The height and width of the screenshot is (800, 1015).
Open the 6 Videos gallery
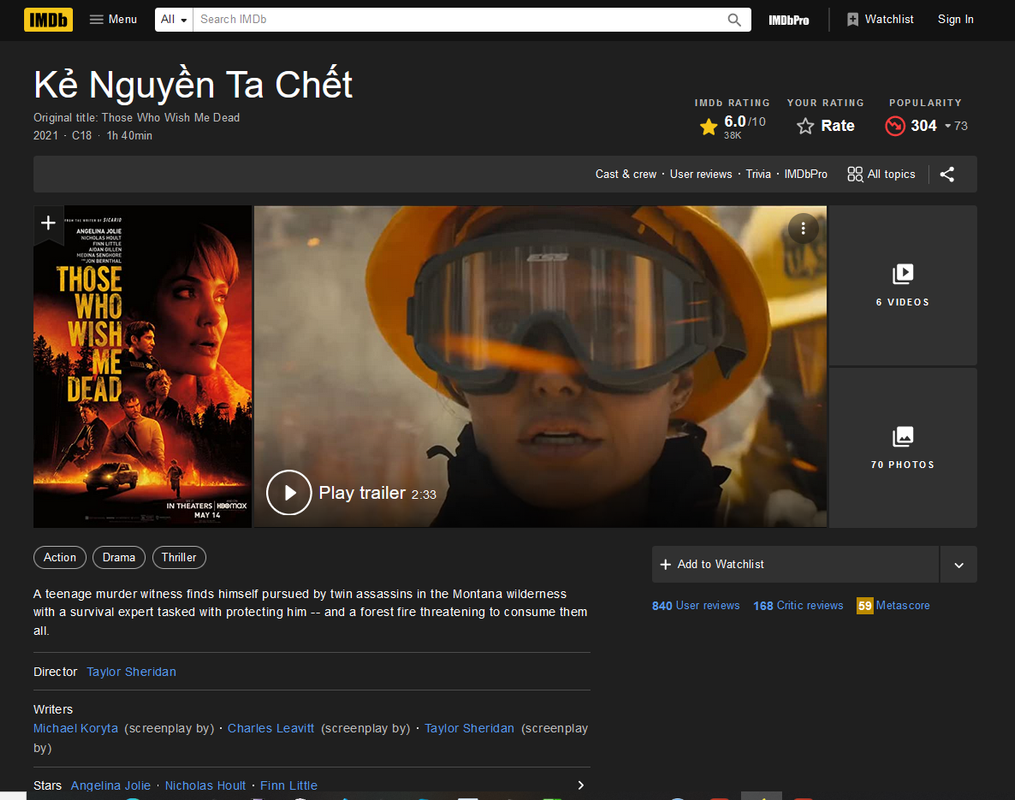[x=902, y=285]
